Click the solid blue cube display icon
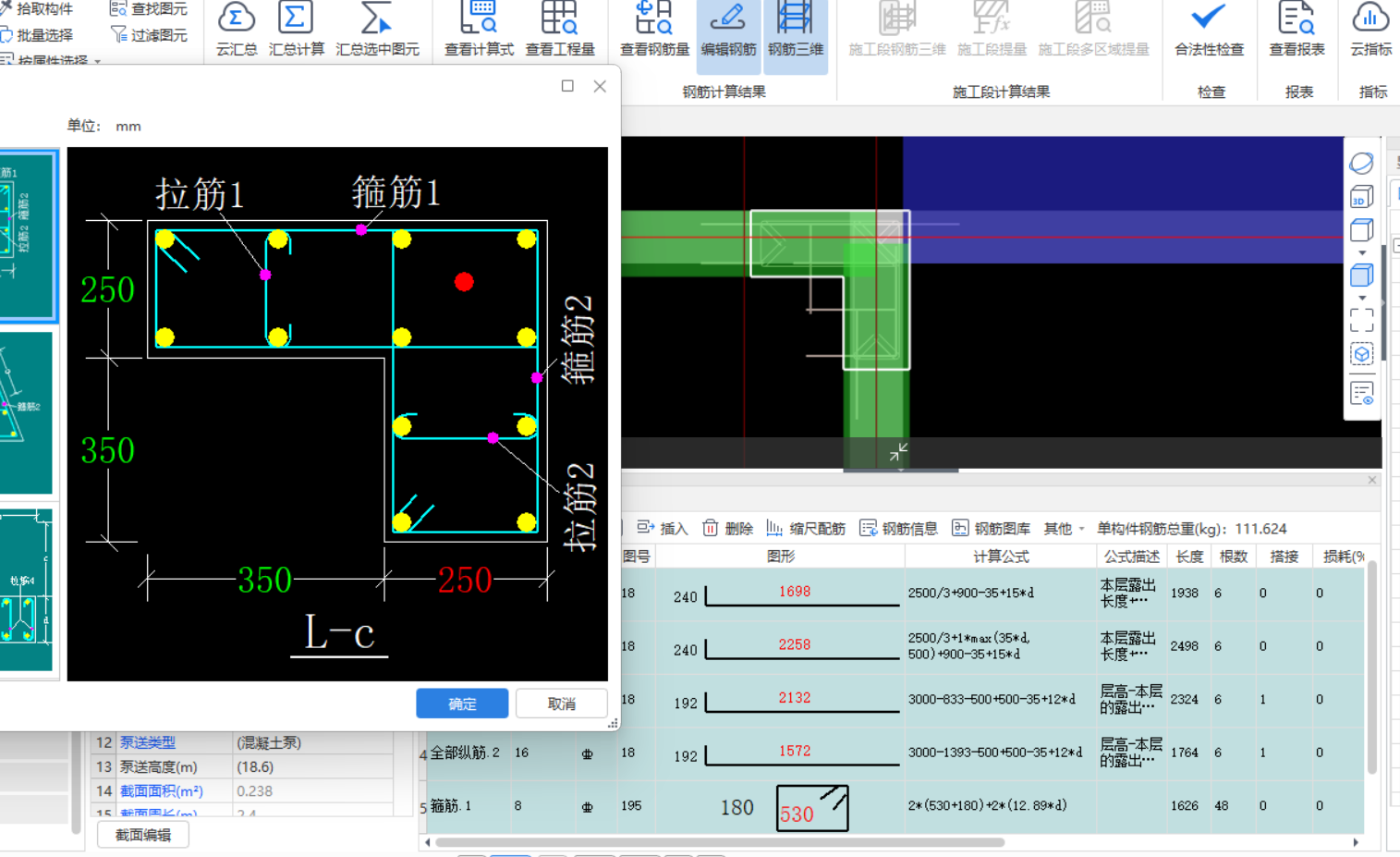Image resolution: width=1400 pixels, height=857 pixels. point(1361,275)
